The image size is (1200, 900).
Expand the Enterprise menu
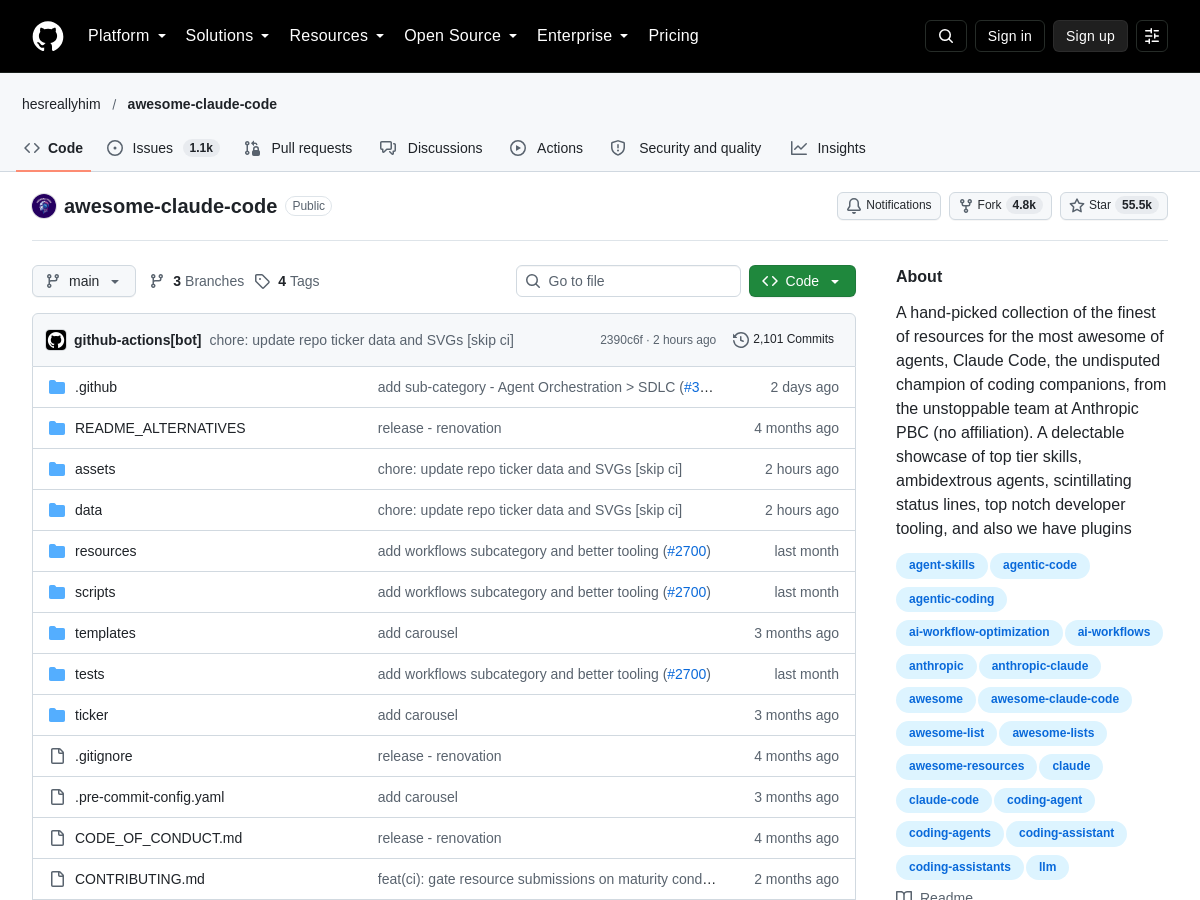pos(583,36)
